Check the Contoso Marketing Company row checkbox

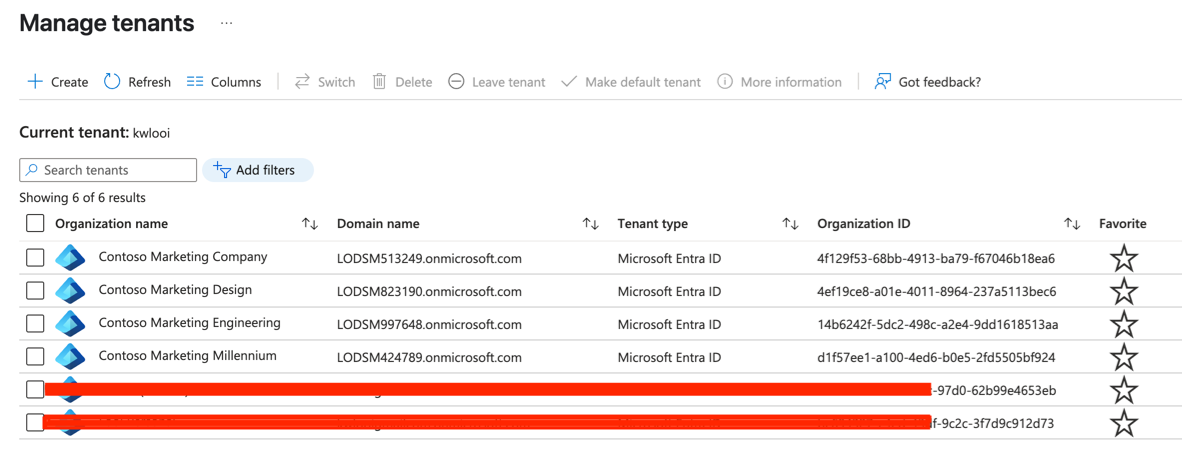pyautogui.click(x=35, y=258)
